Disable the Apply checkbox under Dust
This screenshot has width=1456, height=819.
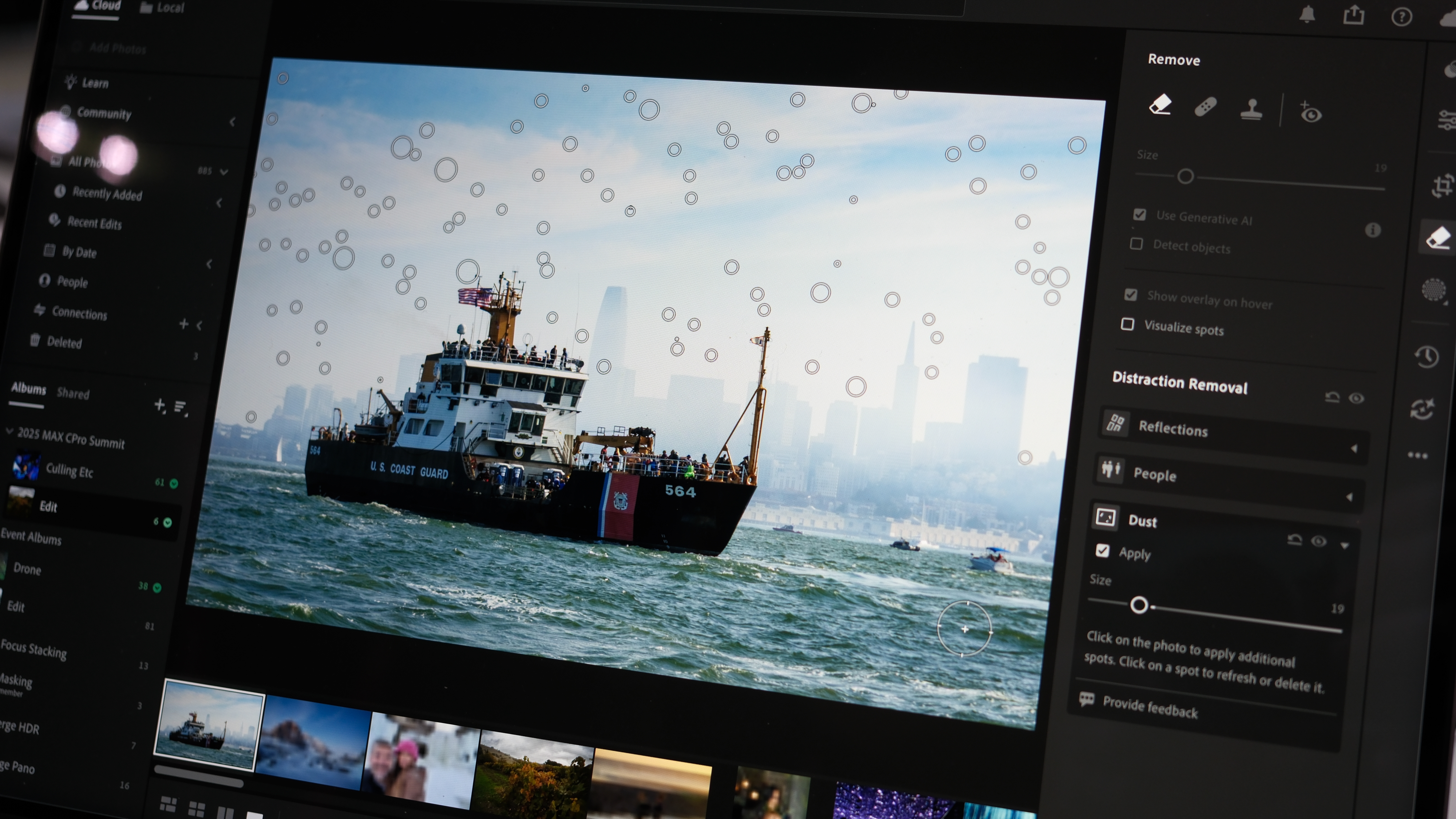pyautogui.click(x=1102, y=550)
